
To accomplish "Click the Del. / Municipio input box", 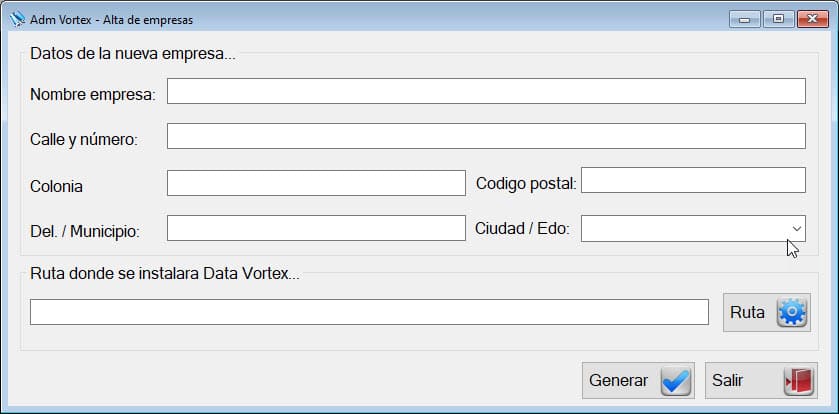I will coord(316,228).
